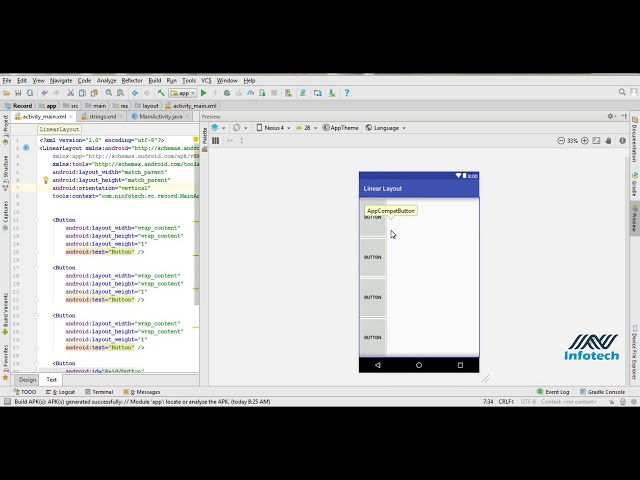
Task: Click the view options columns icon in preview
Action: [216, 140]
